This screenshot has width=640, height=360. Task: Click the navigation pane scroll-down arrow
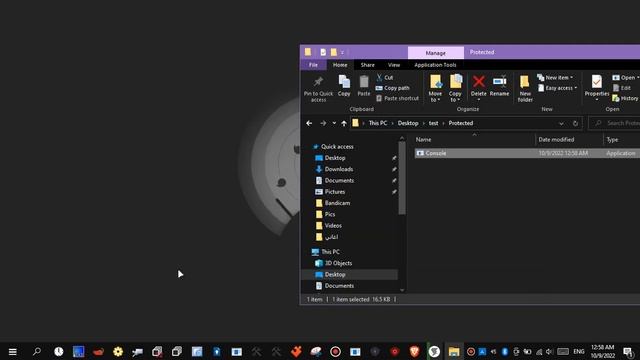(x=402, y=290)
